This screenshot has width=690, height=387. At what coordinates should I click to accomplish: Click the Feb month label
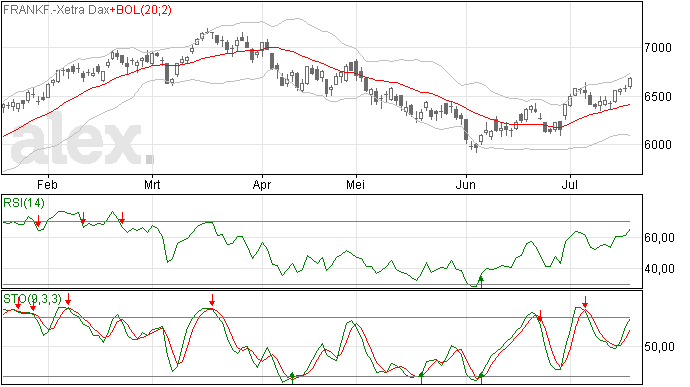click(x=48, y=184)
